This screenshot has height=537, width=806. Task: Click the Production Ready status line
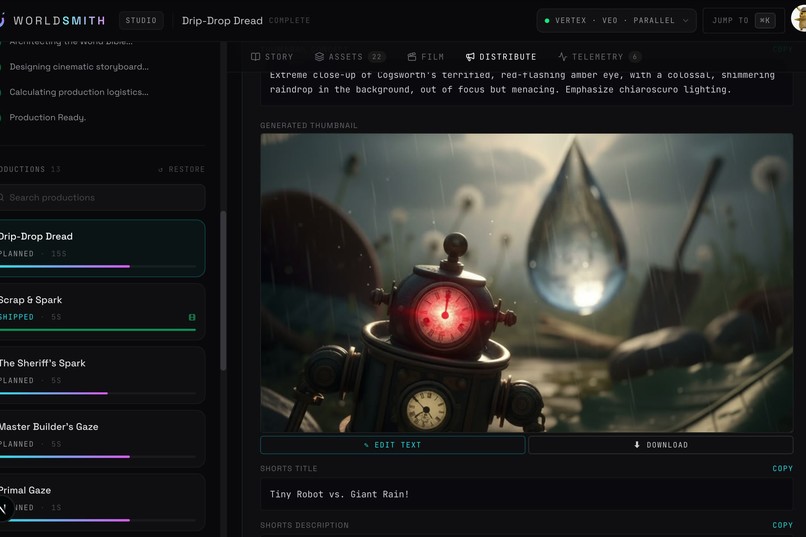click(x=47, y=117)
